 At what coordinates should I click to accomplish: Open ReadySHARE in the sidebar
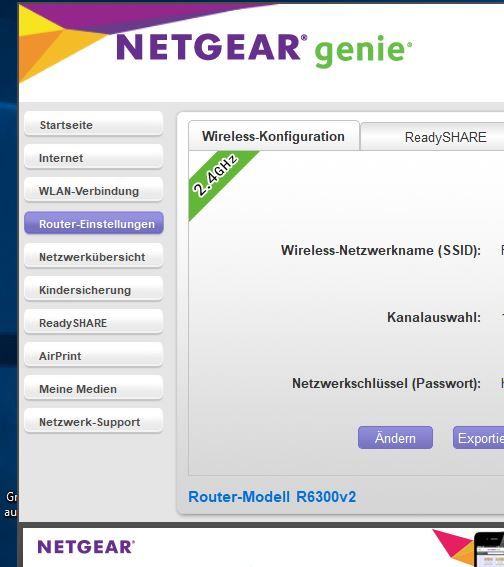(94, 322)
